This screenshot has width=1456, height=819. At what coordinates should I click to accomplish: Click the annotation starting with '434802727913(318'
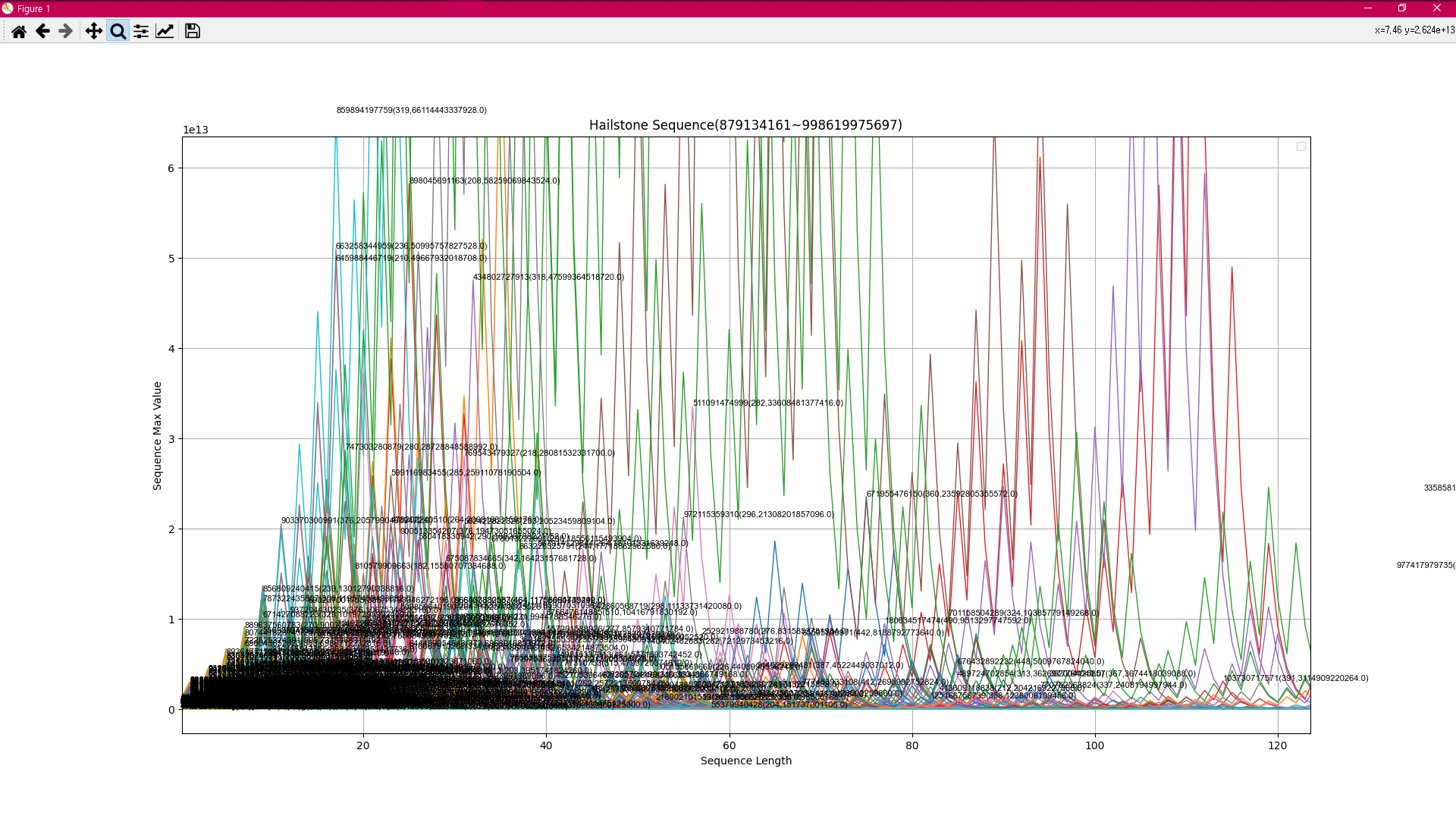[x=548, y=277]
